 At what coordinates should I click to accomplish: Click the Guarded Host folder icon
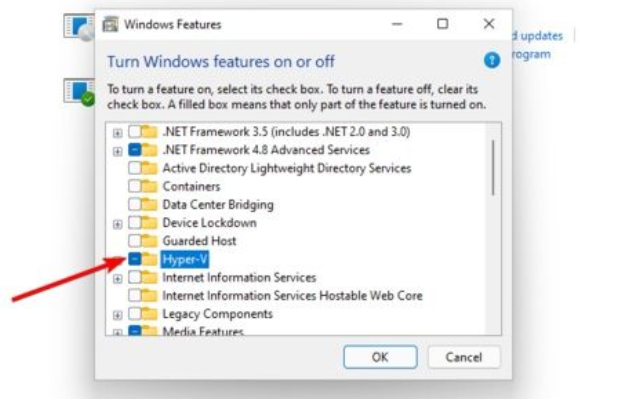click(150, 241)
